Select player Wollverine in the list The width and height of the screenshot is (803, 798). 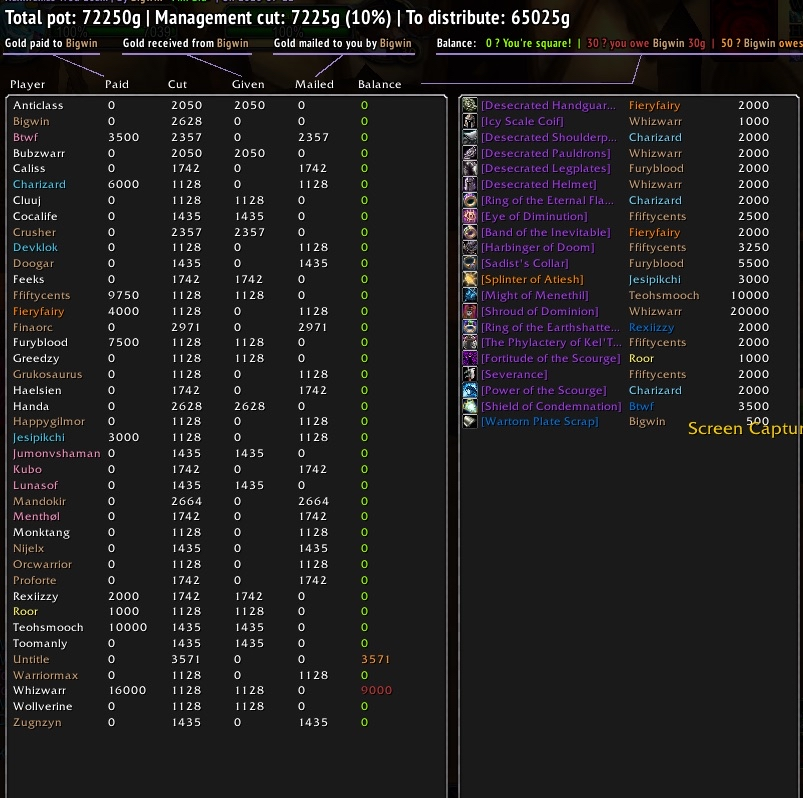pos(43,706)
